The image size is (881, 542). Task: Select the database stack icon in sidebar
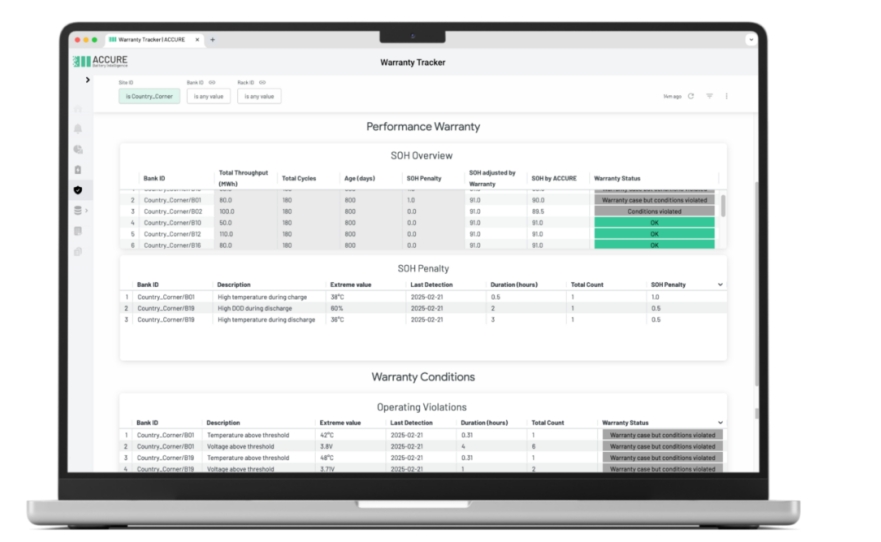click(78, 210)
